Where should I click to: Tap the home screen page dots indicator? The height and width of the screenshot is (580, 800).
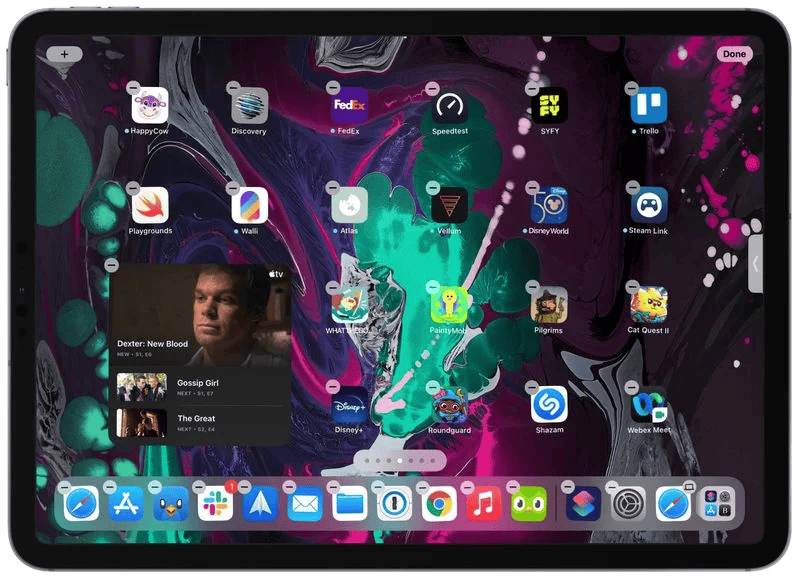(x=399, y=461)
